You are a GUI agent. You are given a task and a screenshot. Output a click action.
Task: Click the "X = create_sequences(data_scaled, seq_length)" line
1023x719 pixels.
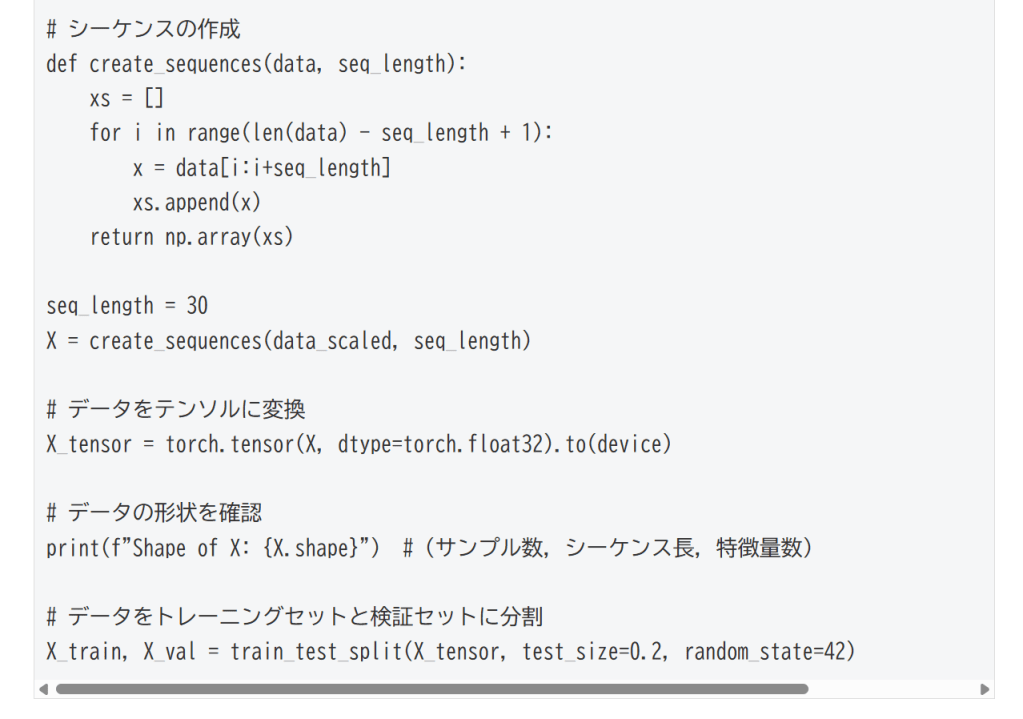[x=288, y=341]
